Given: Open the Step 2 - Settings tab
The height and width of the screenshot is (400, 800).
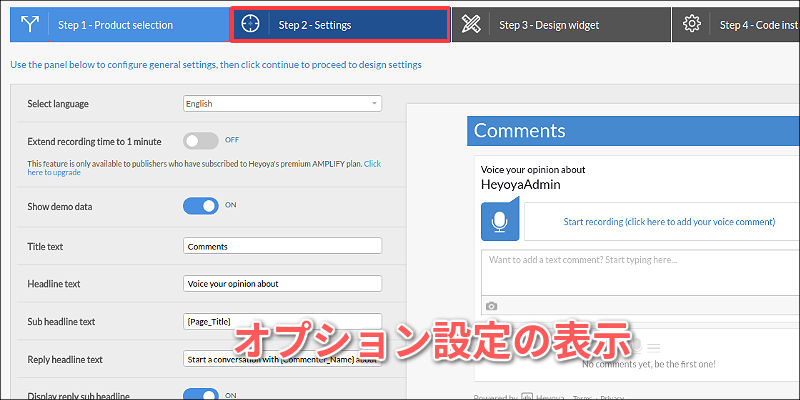Looking at the screenshot, I should click(340, 24).
